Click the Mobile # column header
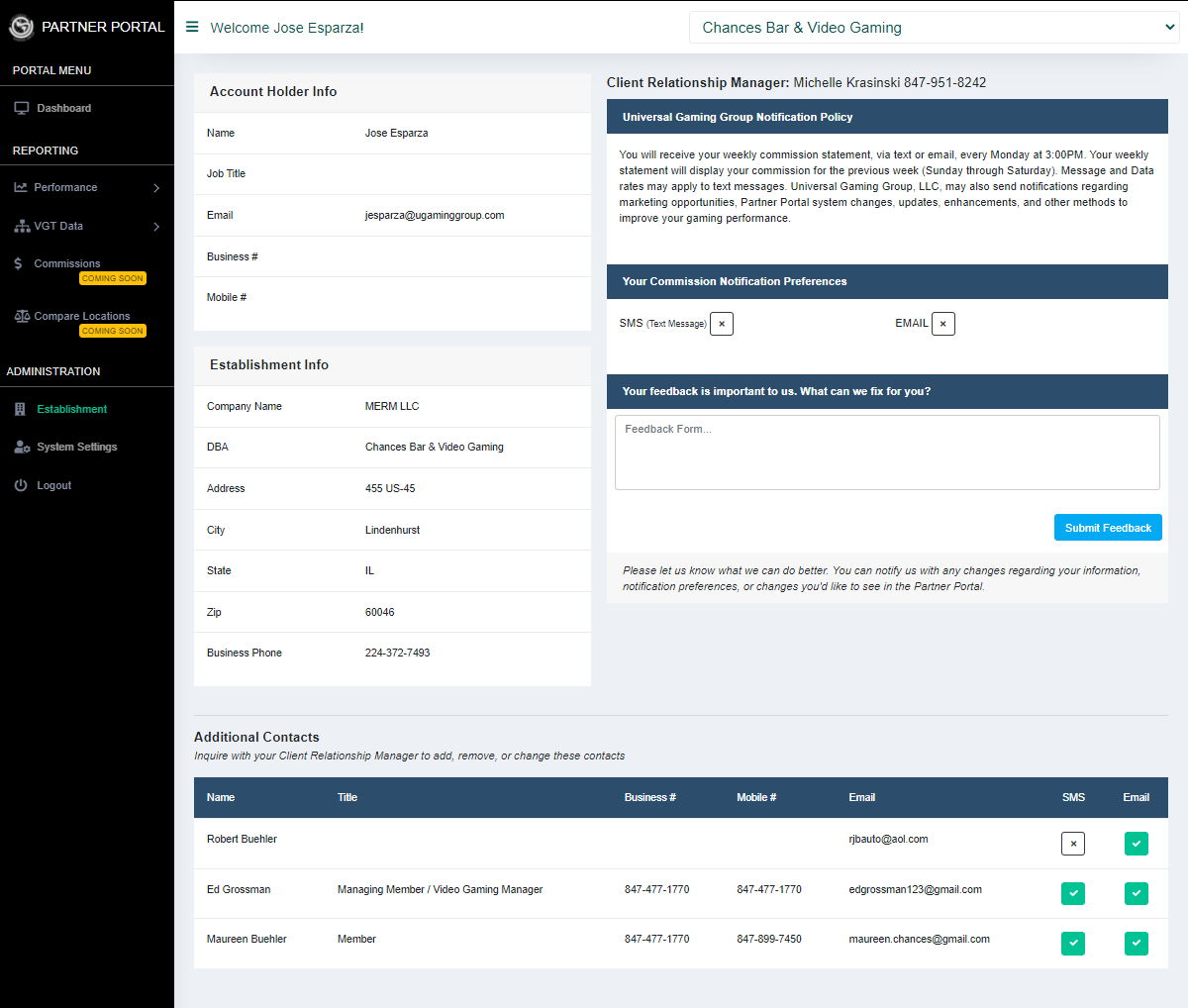This screenshot has width=1188, height=1008. point(756,797)
